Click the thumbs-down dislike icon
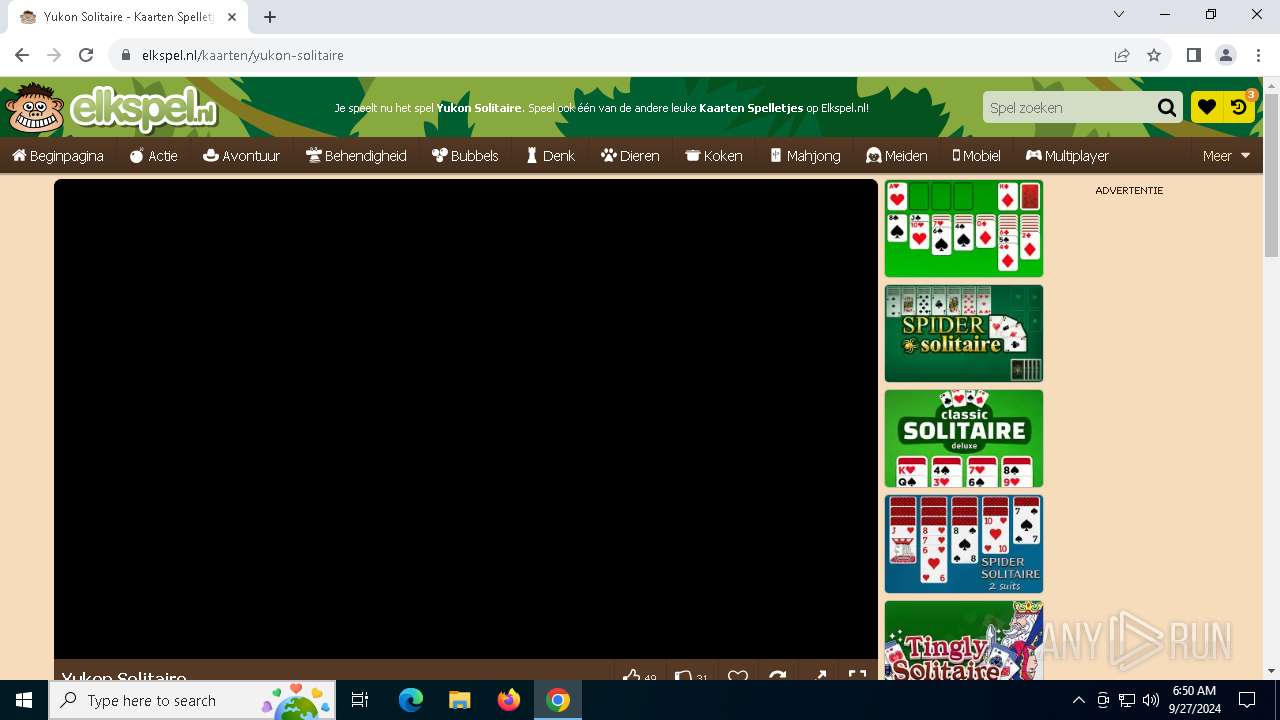The width and height of the screenshot is (1280, 720). [x=684, y=676]
